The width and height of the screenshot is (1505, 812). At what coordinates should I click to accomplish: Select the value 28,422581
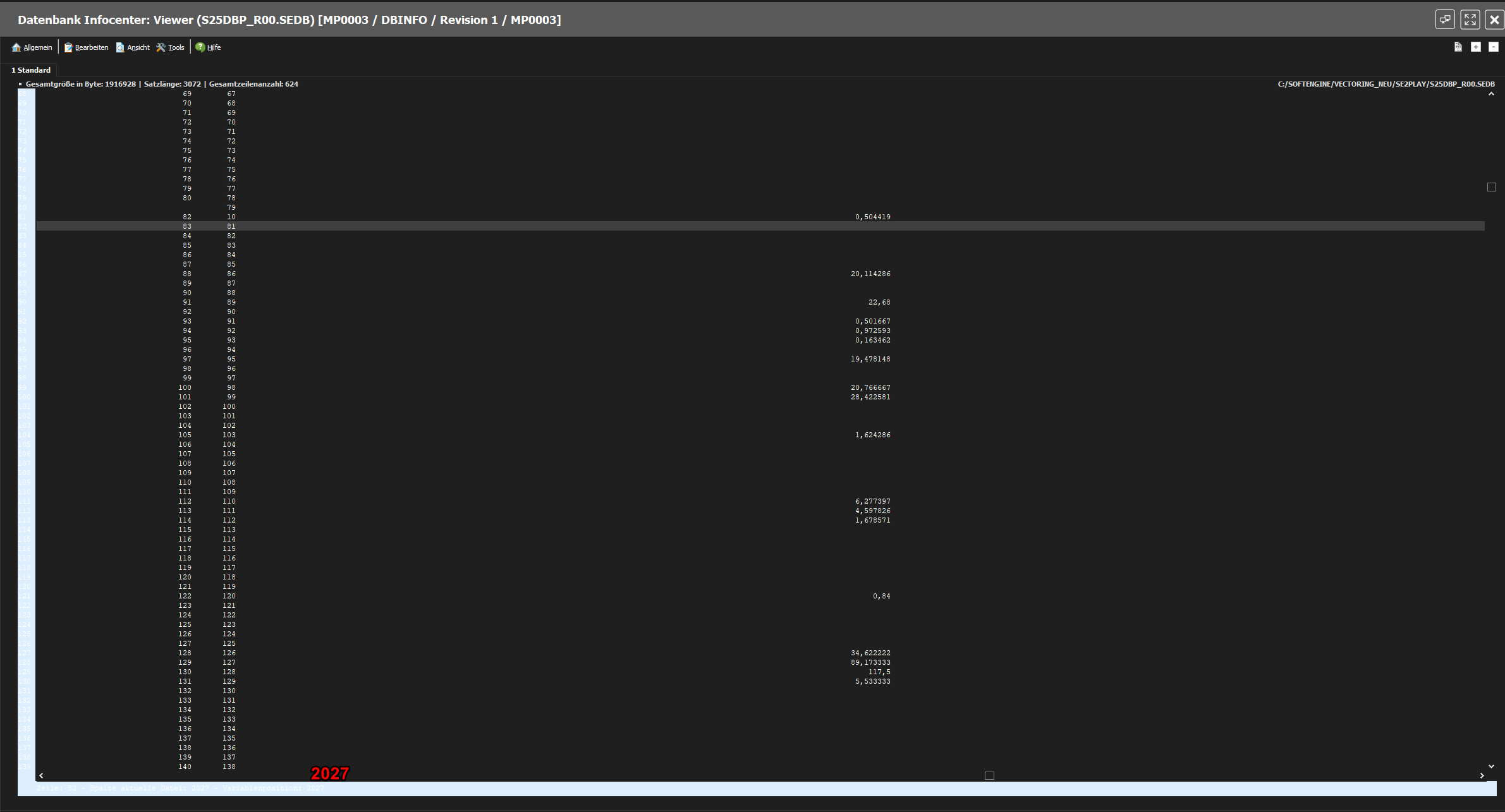click(870, 397)
